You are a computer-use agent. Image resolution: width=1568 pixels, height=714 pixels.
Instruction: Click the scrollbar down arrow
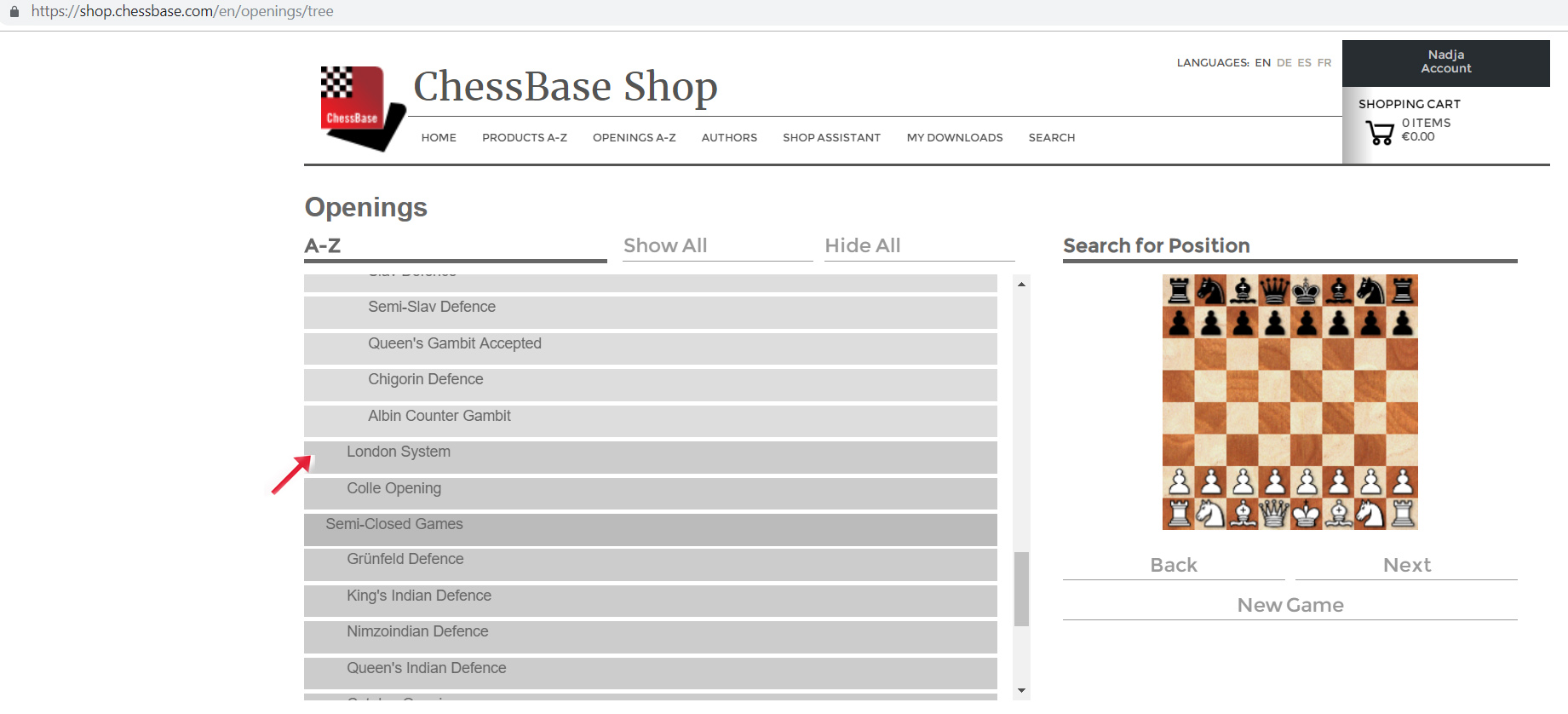(x=1021, y=690)
